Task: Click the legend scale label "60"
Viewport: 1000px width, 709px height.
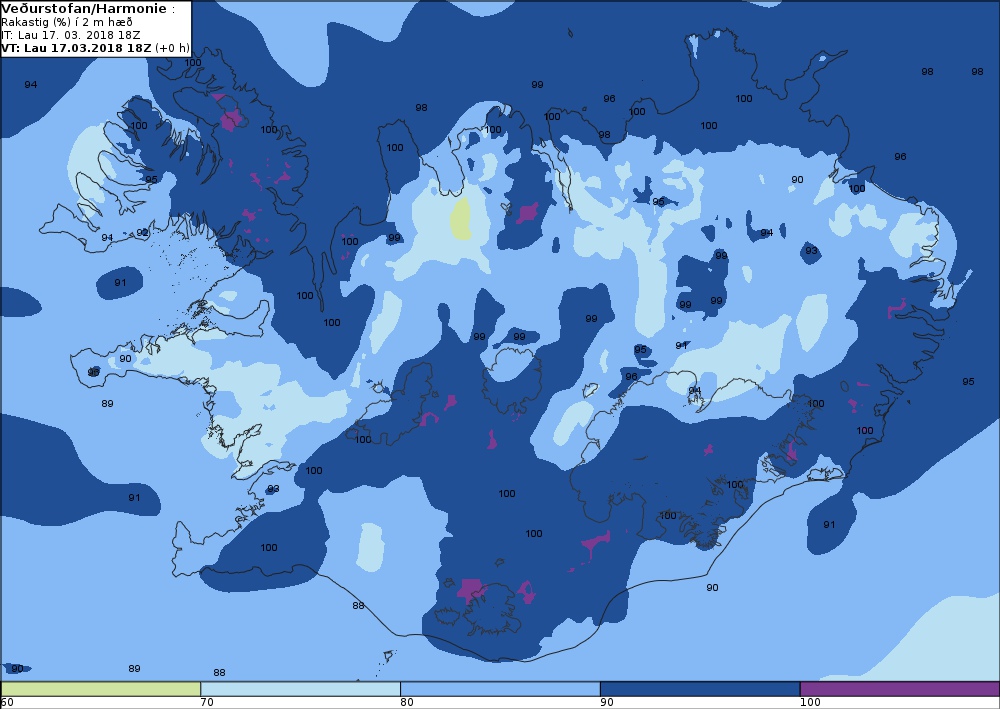Action: coord(7,703)
